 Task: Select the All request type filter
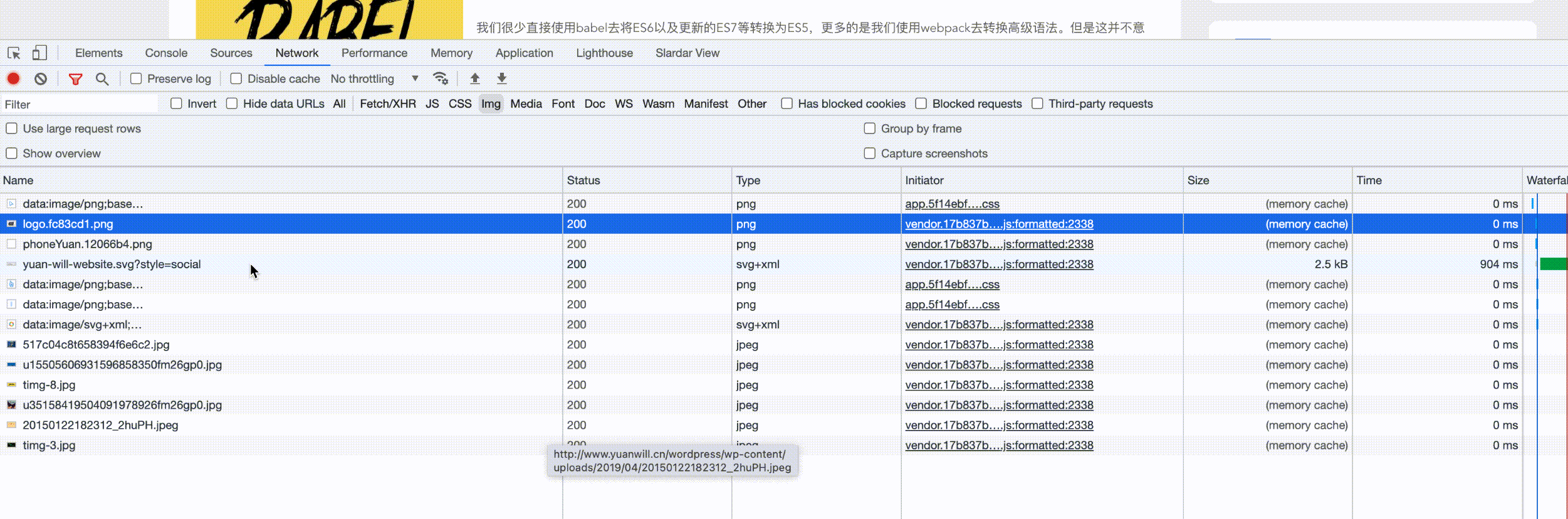tap(339, 104)
